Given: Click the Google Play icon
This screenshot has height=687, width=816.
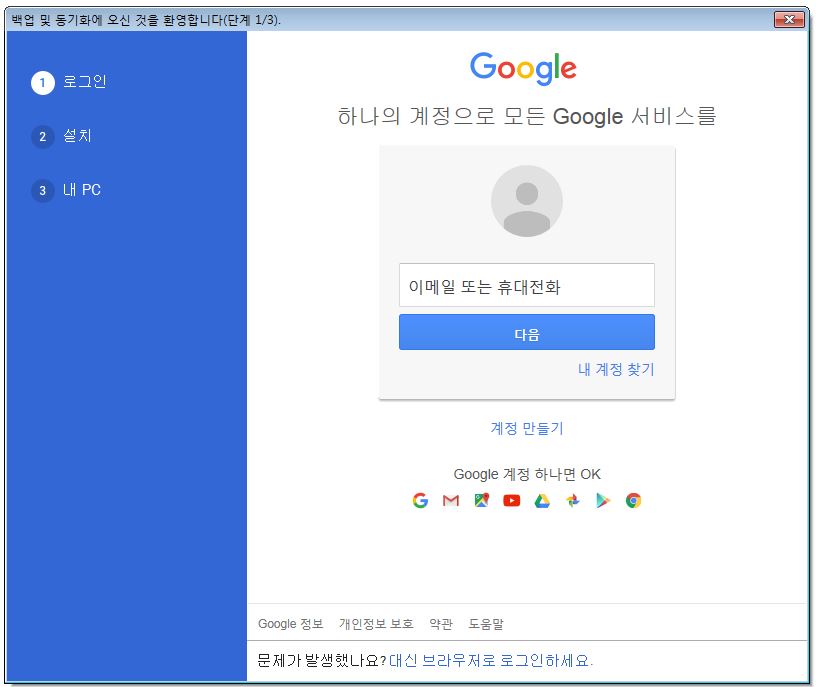Looking at the screenshot, I should [x=603, y=500].
